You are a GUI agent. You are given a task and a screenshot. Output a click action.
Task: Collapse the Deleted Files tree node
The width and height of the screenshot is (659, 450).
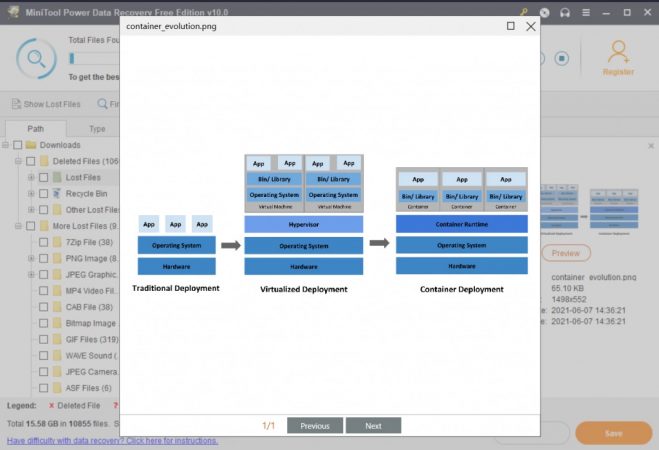[x=18, y=161]
